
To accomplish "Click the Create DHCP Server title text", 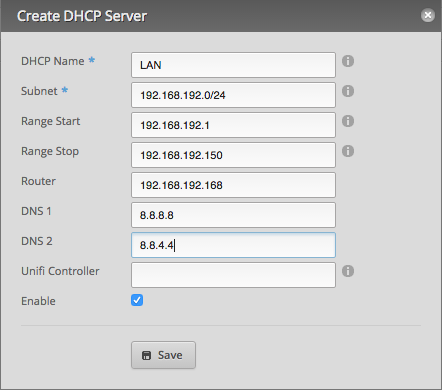I will tap(82, 16).
